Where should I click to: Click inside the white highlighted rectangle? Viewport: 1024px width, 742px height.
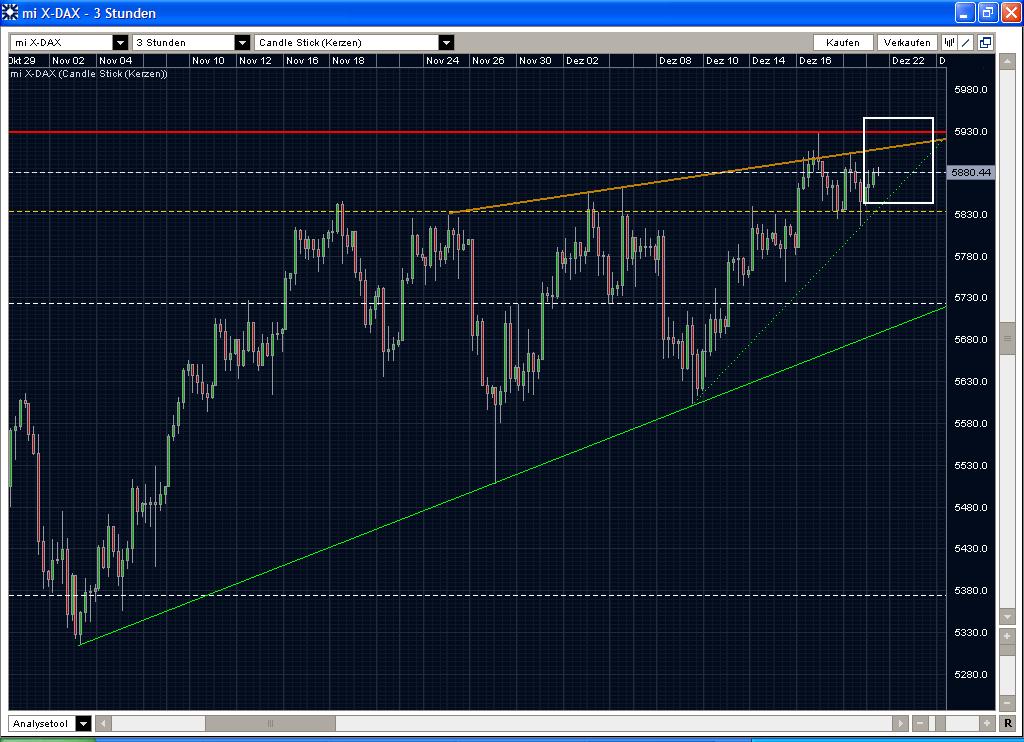897,162
